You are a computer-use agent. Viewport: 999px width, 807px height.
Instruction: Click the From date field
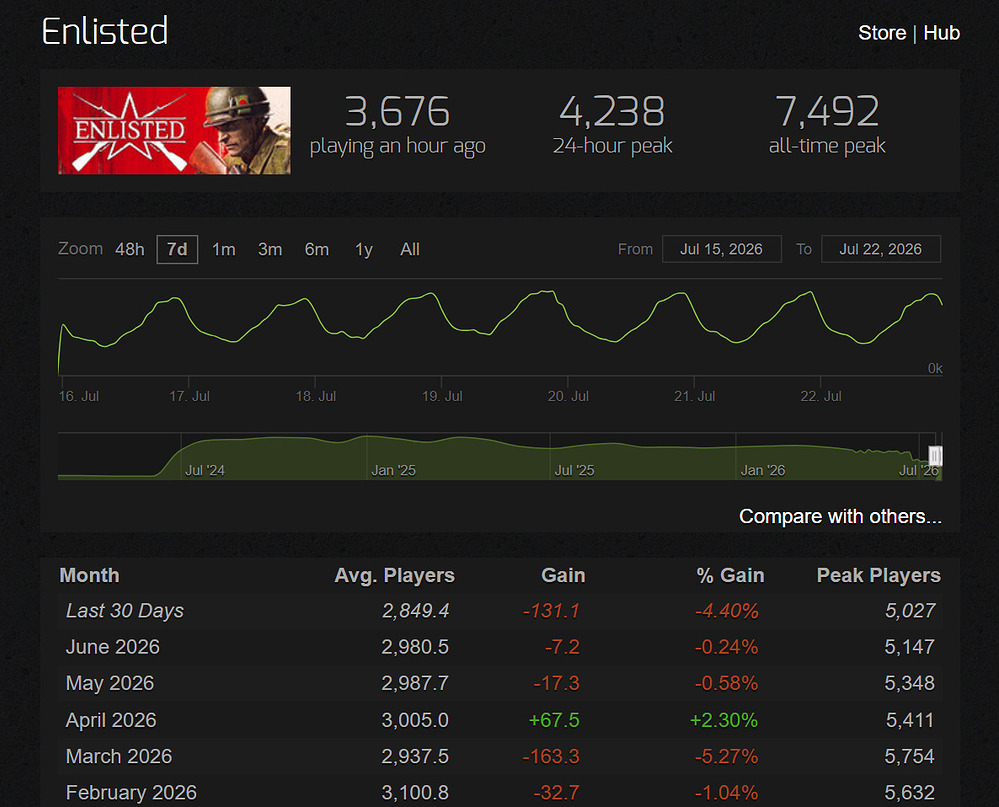click(x=721, y=249)
